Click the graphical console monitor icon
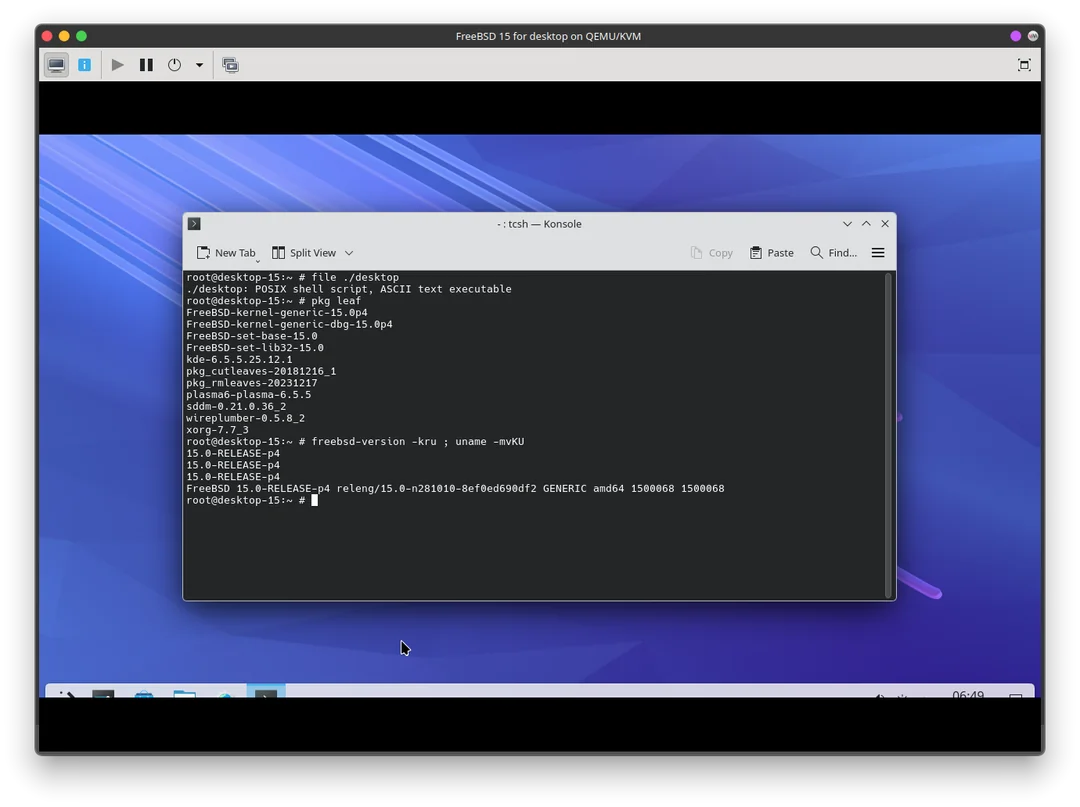Viewport: 1080px width, 807px height. coord(57,65)
